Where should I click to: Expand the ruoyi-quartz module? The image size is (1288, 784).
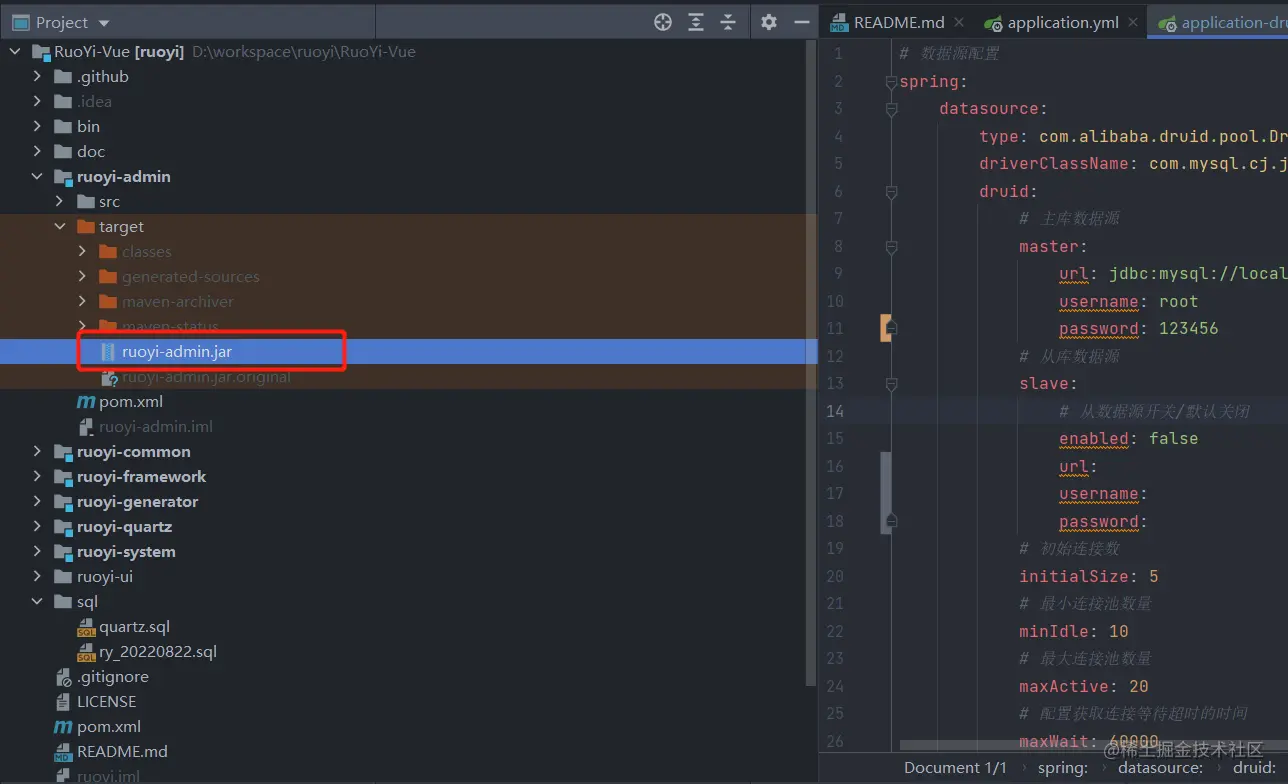[x=37, y=527]
